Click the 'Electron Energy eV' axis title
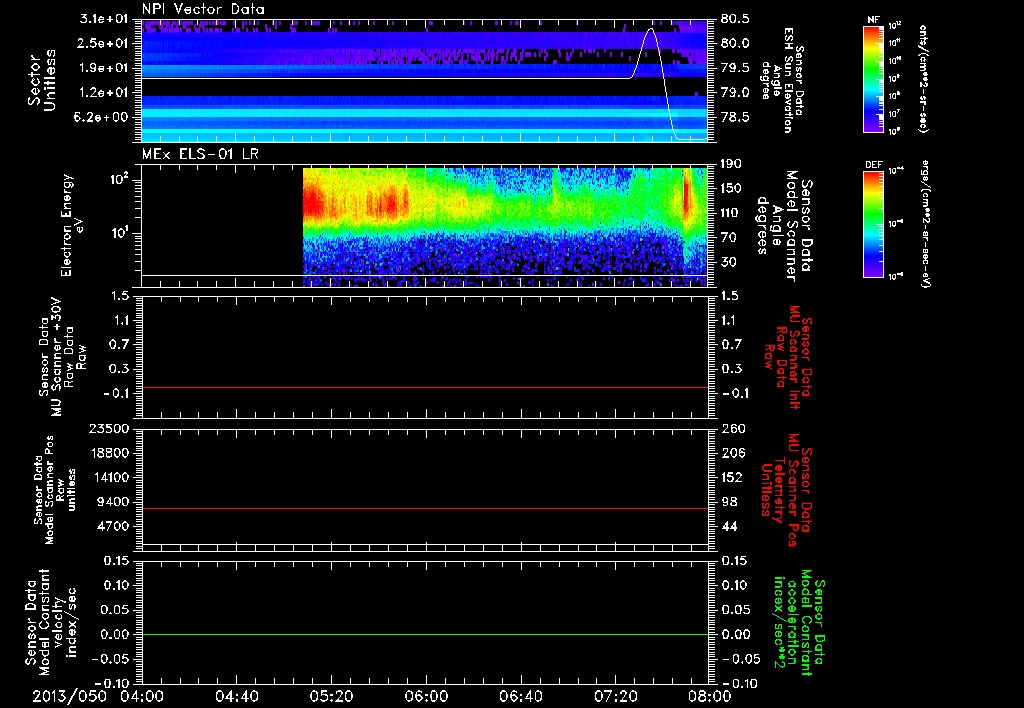Image resolution: width=1024 pixels, height=708 pixels. pos(72,225)
